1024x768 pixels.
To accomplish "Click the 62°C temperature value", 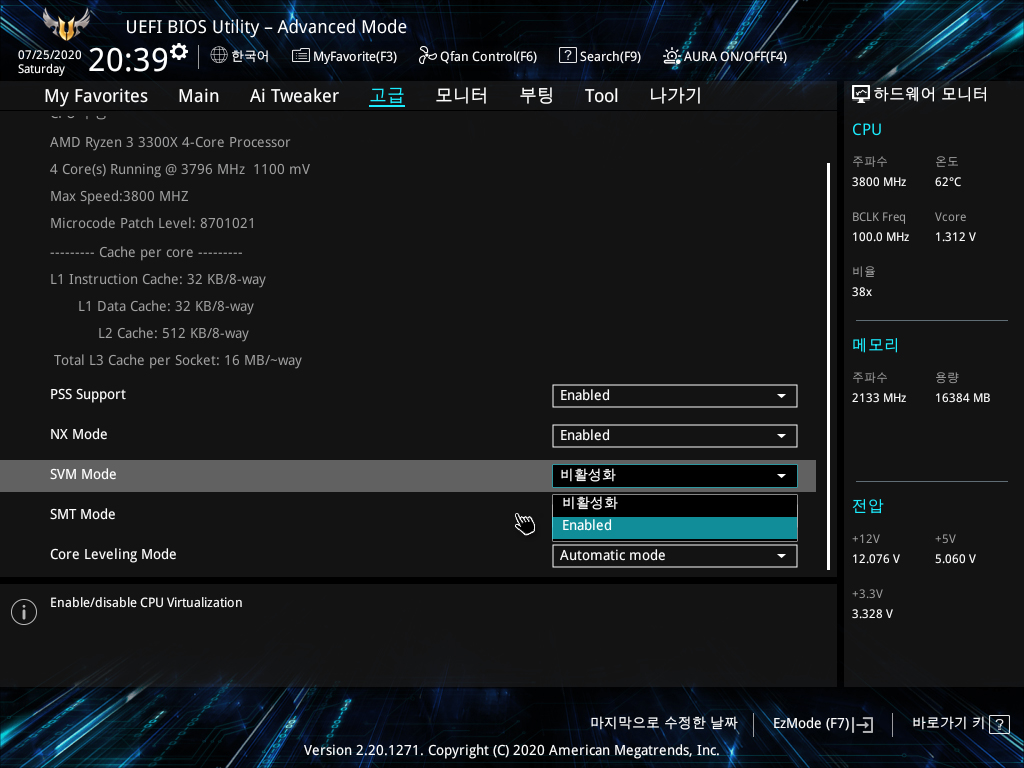I will (948, 182).
